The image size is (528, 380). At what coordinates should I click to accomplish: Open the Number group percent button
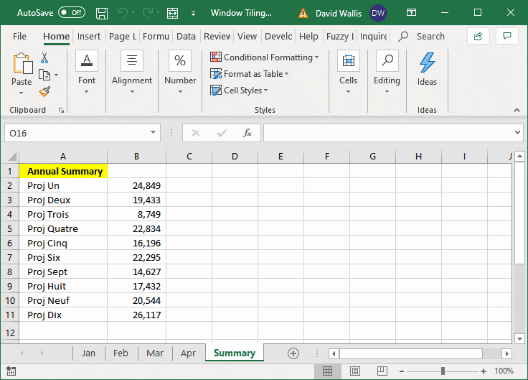180,71
